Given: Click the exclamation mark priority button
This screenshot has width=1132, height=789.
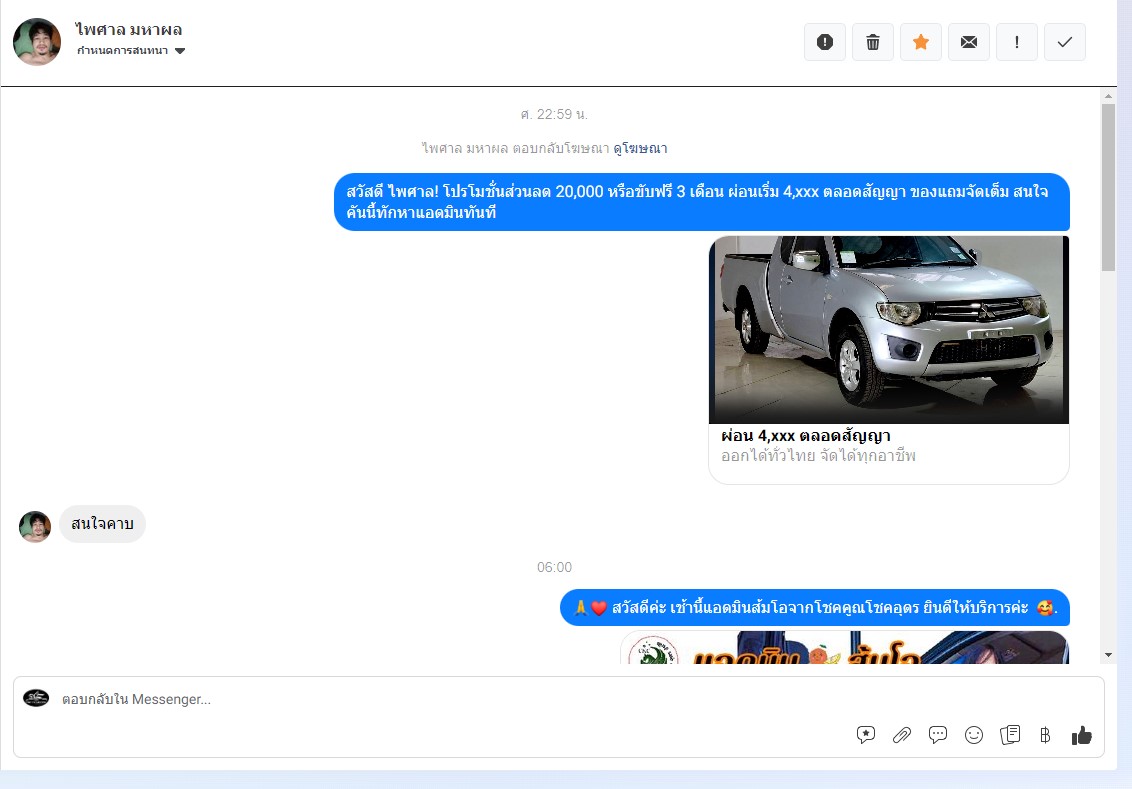Looking at the screenshot, I should point(1017,42).
